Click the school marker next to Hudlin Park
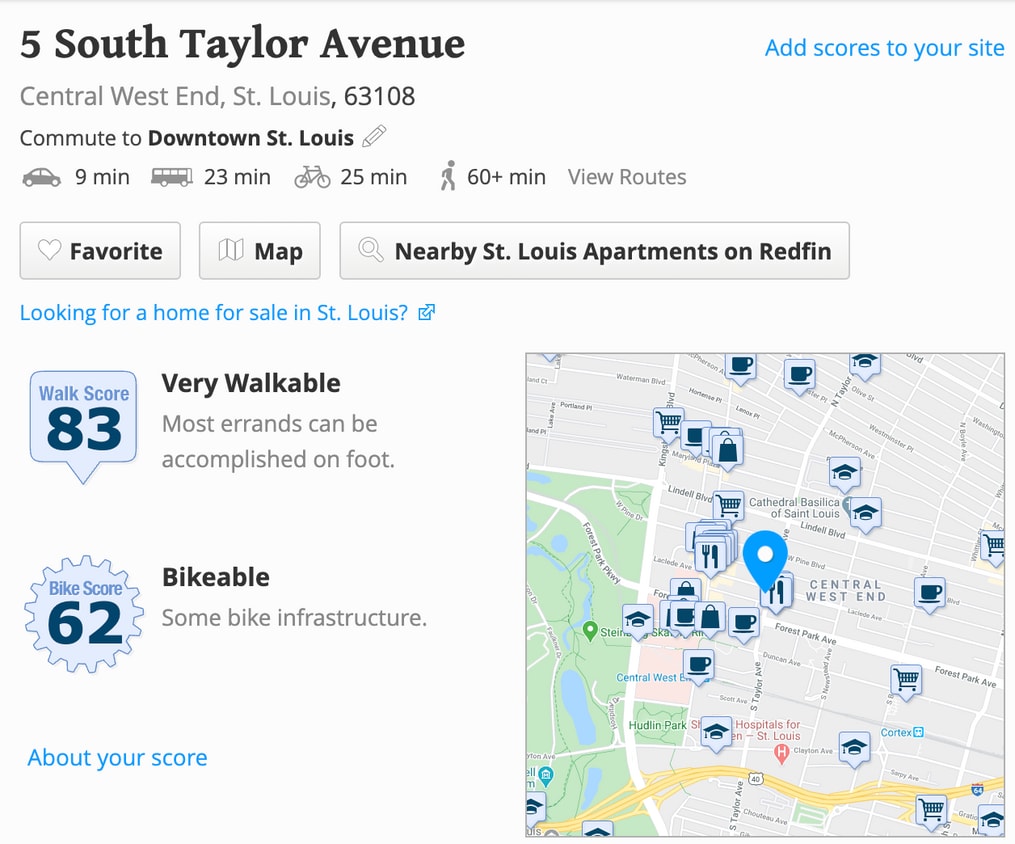This screenshot has width=1015, height=844. [715, 733]
